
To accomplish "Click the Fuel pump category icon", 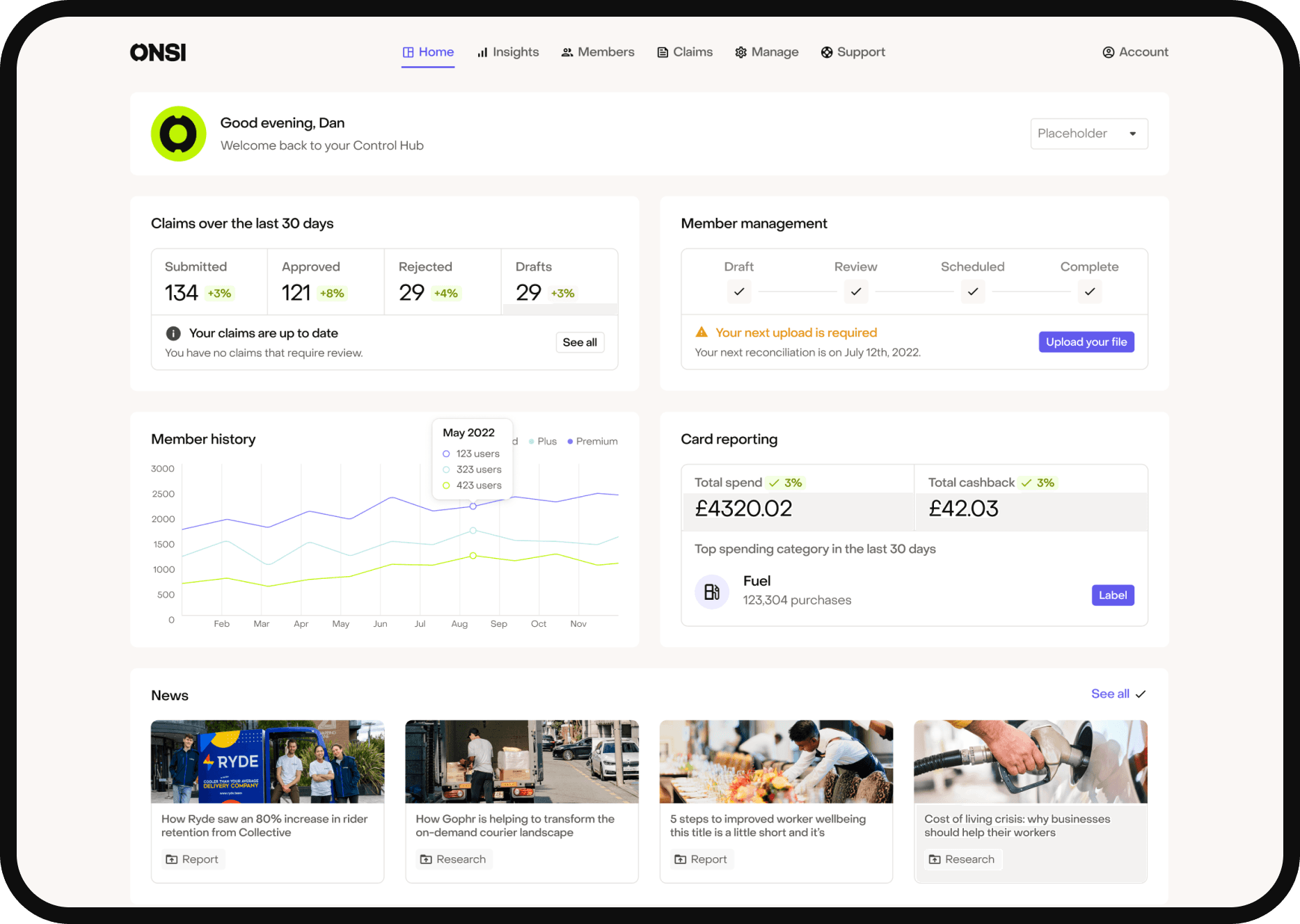I will 712,592.
